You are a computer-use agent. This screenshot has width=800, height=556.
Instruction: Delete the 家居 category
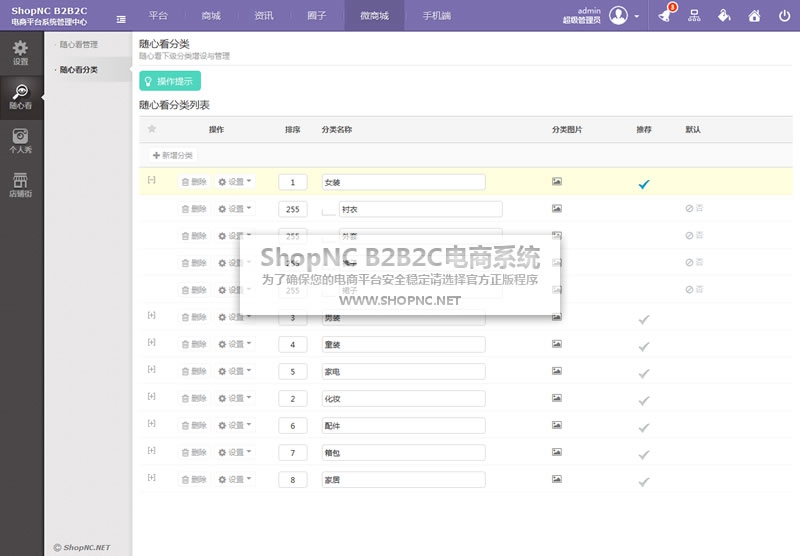click(194, 479)
